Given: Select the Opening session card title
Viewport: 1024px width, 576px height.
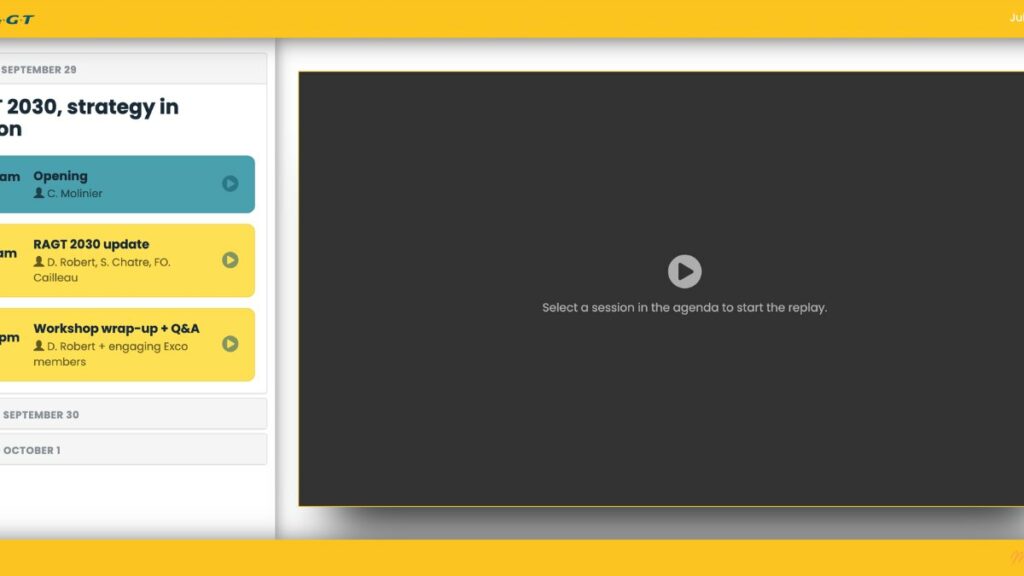Looking at the screenshot, I should point(60,176).
